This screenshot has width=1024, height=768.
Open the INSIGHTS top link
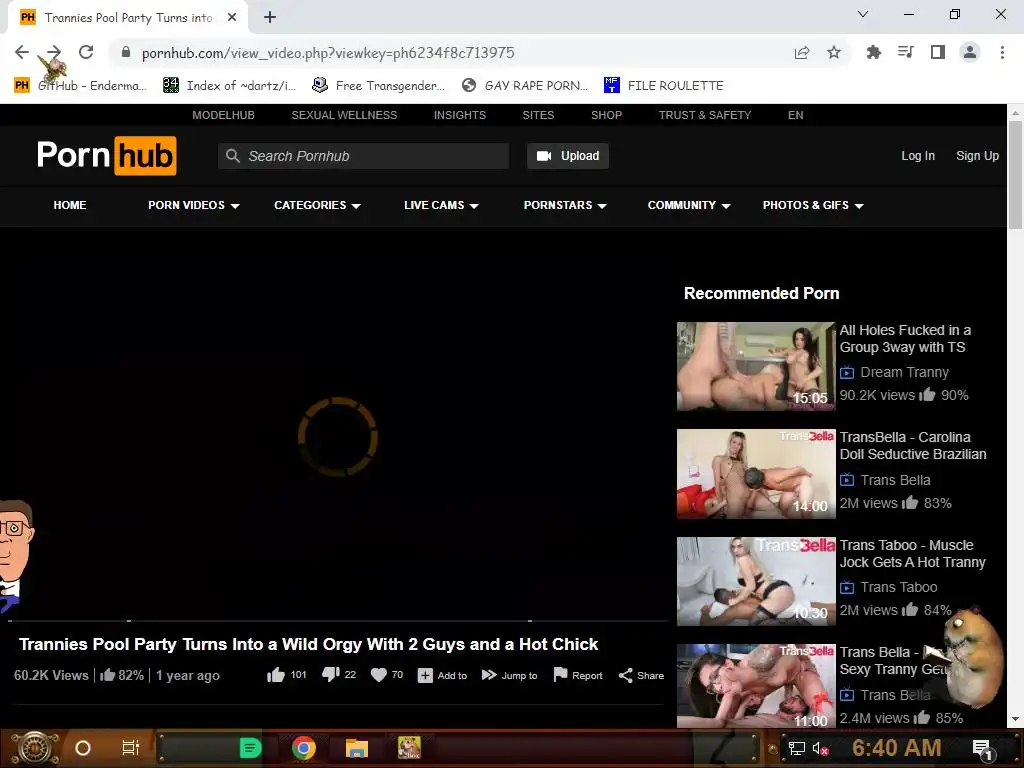460,115
